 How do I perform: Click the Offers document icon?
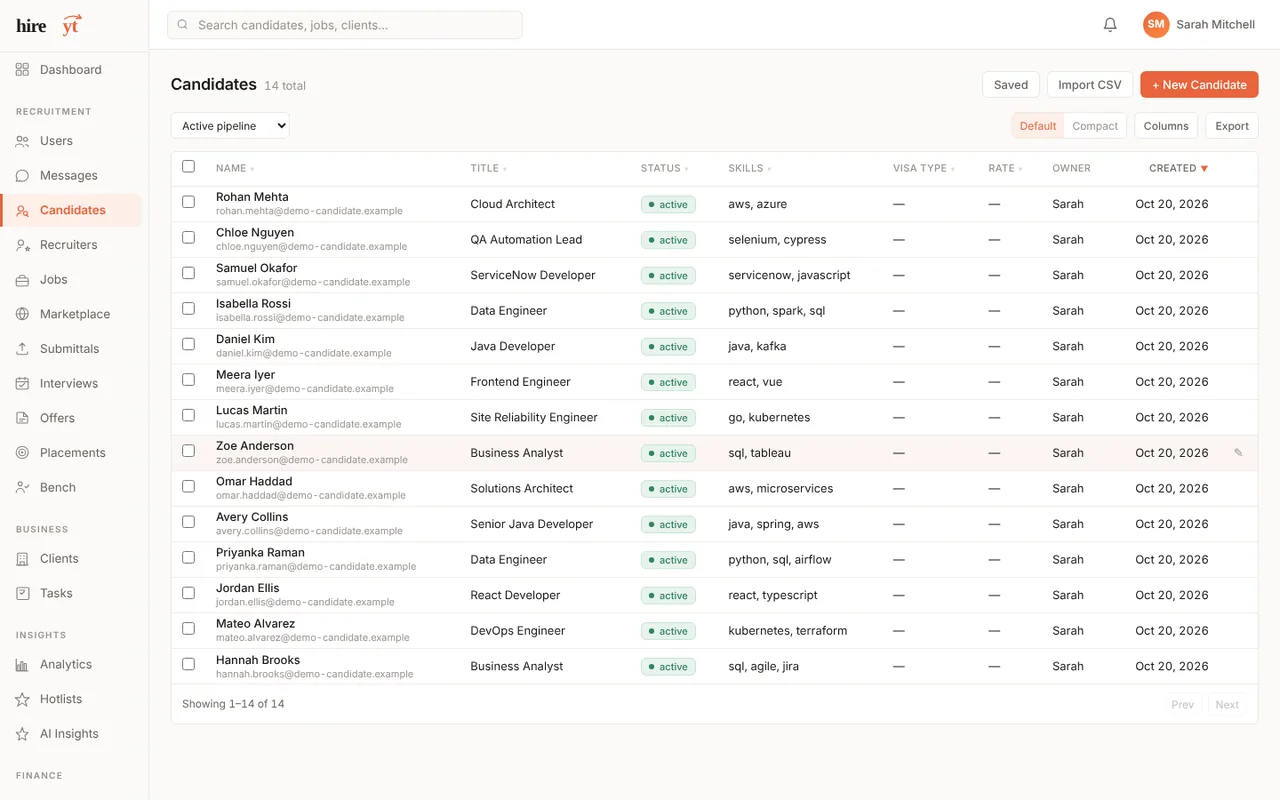point(22,418)
